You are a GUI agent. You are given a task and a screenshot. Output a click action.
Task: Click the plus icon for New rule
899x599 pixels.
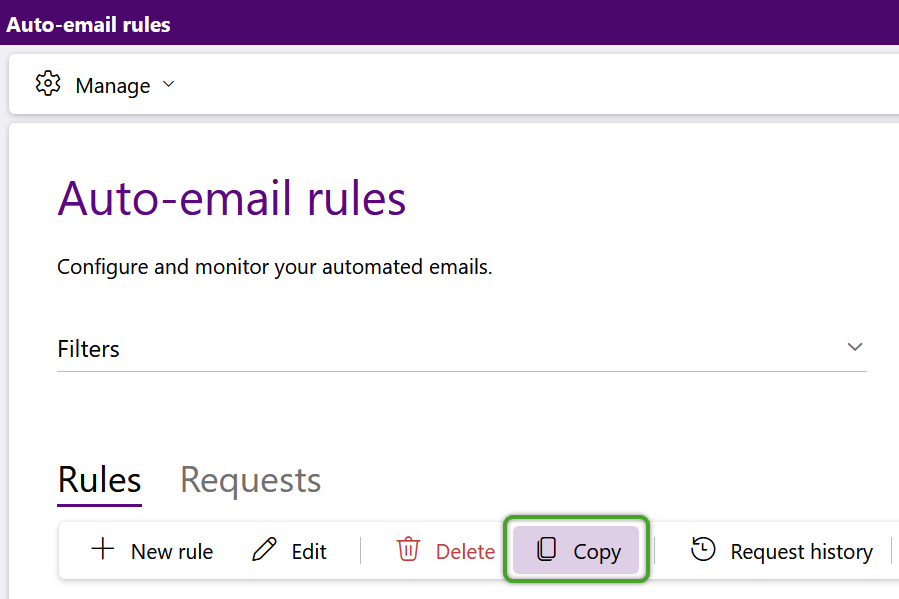(103, 549)
